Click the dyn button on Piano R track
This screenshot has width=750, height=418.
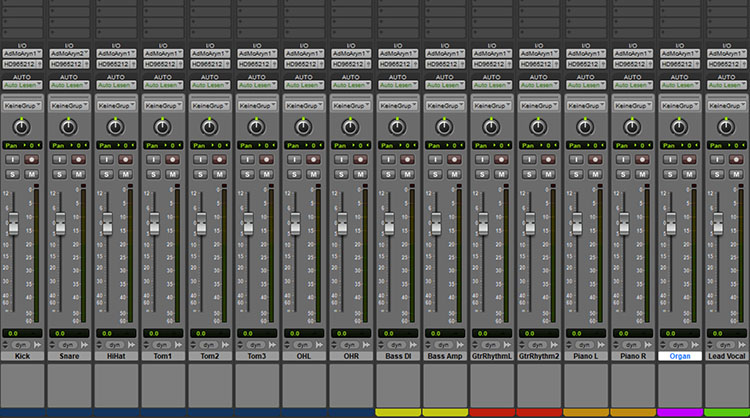pos(631,345)
